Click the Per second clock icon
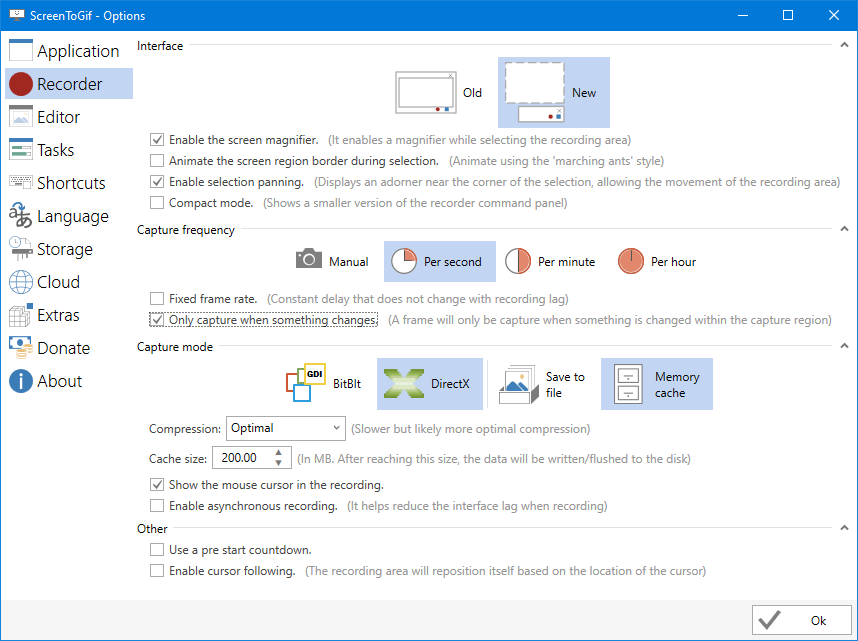858x641 pixels. [x=404, y=261]
